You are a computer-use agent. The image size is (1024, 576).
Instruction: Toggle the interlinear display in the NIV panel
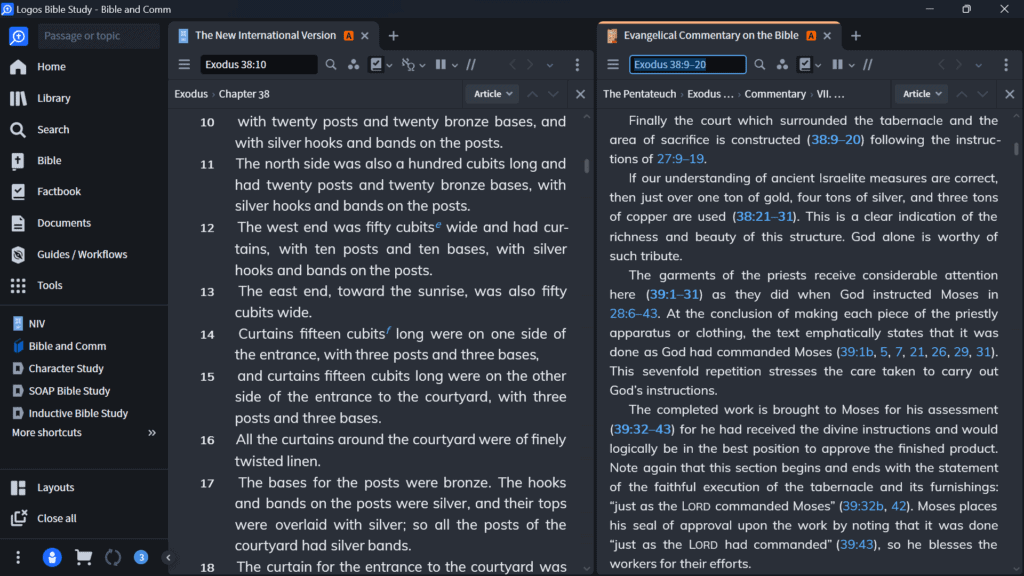(x=410, y=64)
